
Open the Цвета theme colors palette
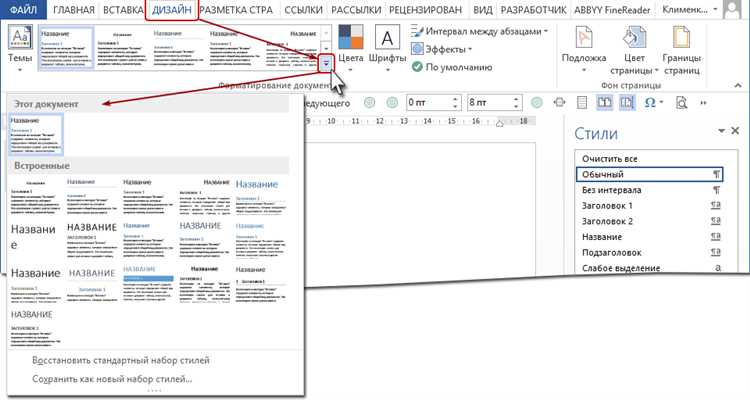tap(351, 49)
